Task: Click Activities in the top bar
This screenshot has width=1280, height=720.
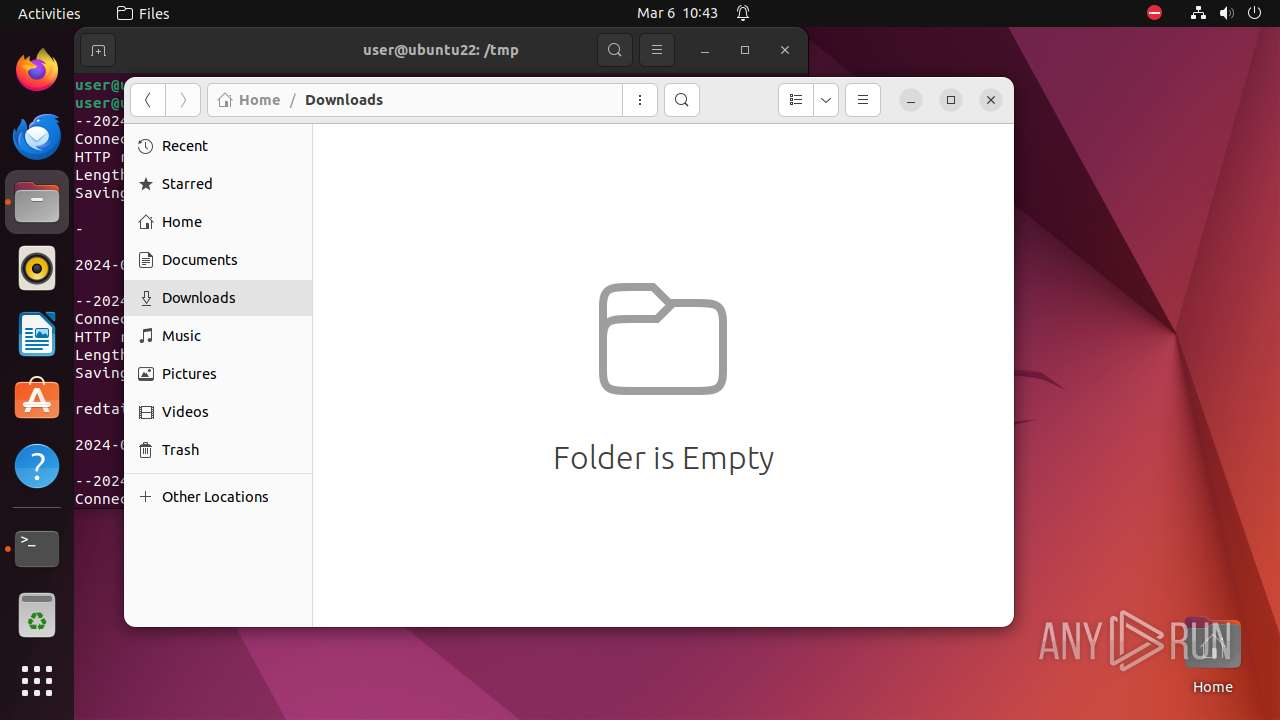Action: [x=49, y=13]
